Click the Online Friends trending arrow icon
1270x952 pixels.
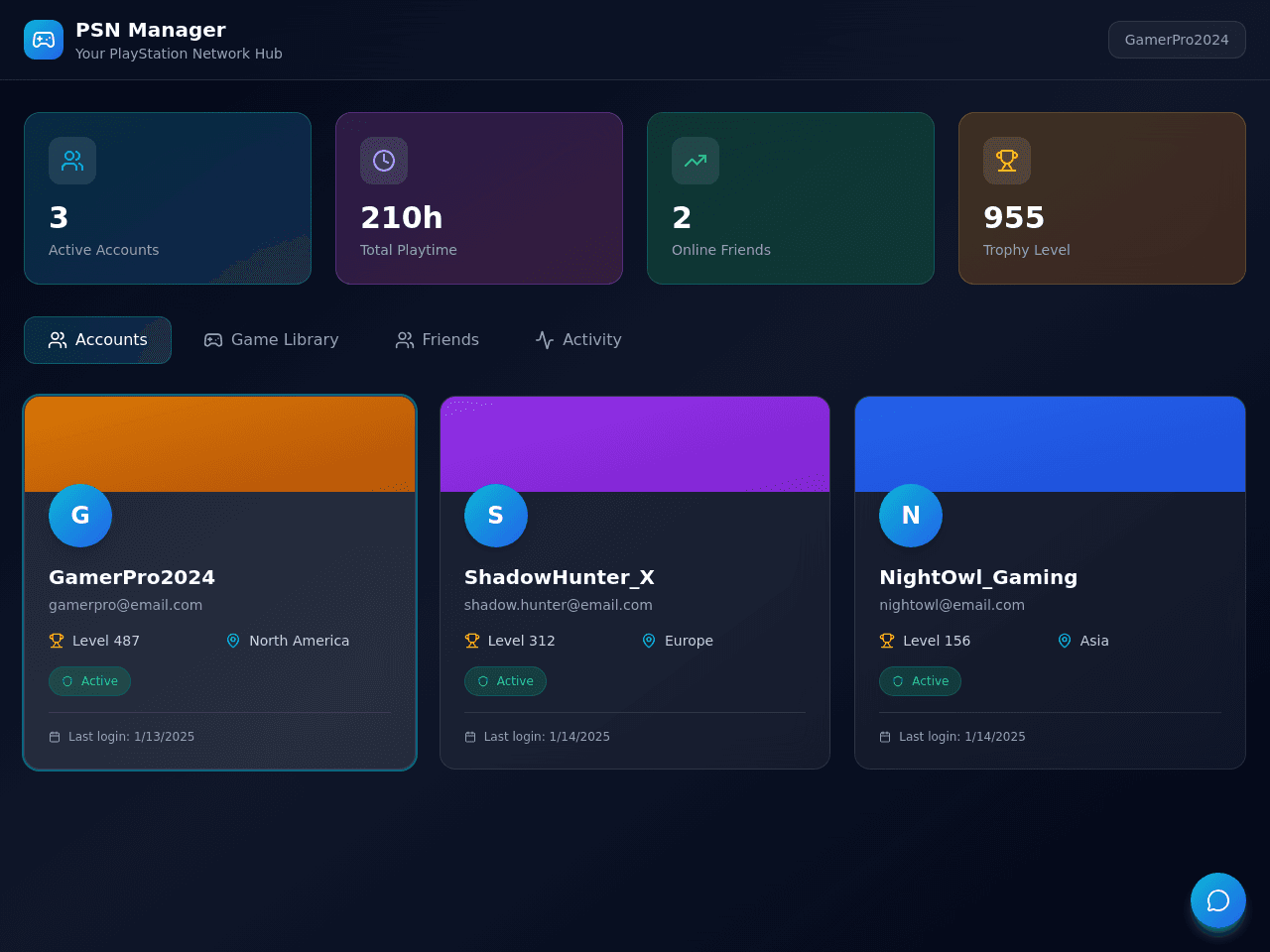click(696, 161)
